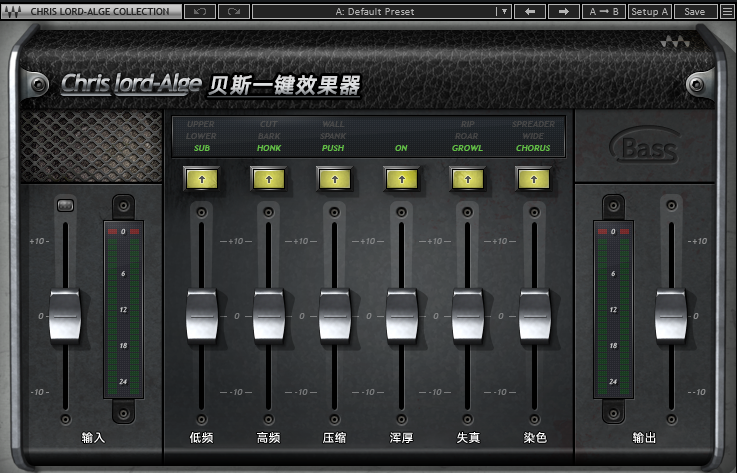Grab the 染色 pitch fader handle

pos(535,315)
